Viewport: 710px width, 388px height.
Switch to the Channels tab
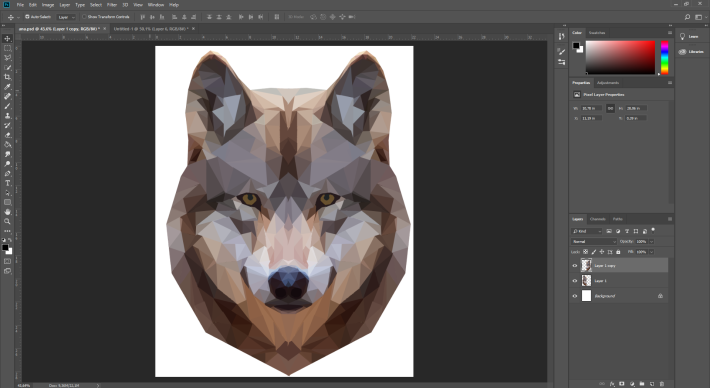click(x=598, y=219)
